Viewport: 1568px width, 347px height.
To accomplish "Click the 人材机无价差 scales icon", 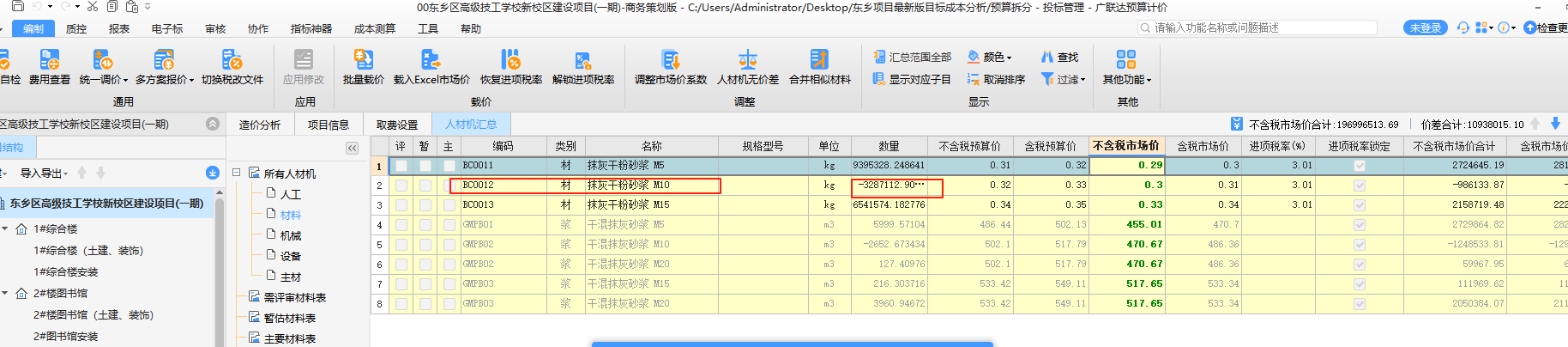I will (x=748, y=59).
